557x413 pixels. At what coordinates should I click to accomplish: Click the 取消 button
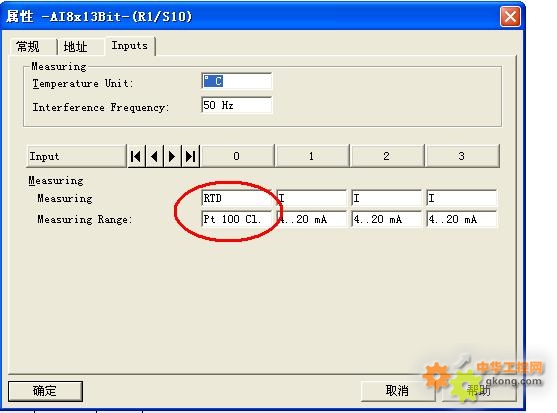pyautogui.click(x=397, y=391)
